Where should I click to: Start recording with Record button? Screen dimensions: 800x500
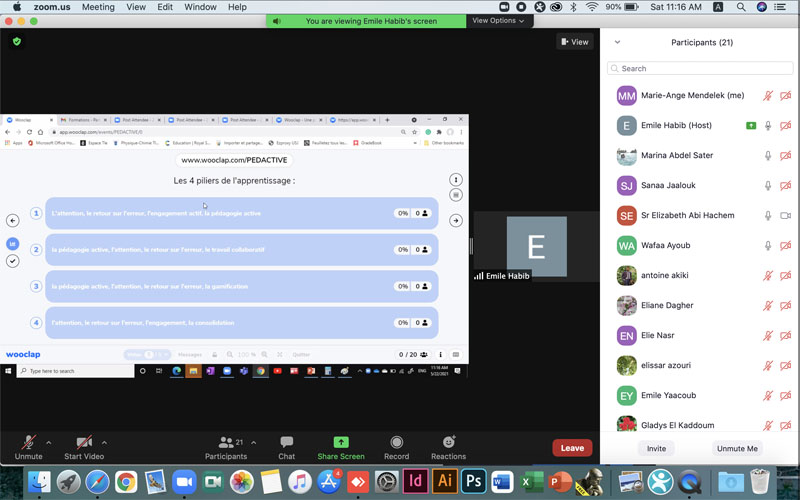[x=396, y=447]
